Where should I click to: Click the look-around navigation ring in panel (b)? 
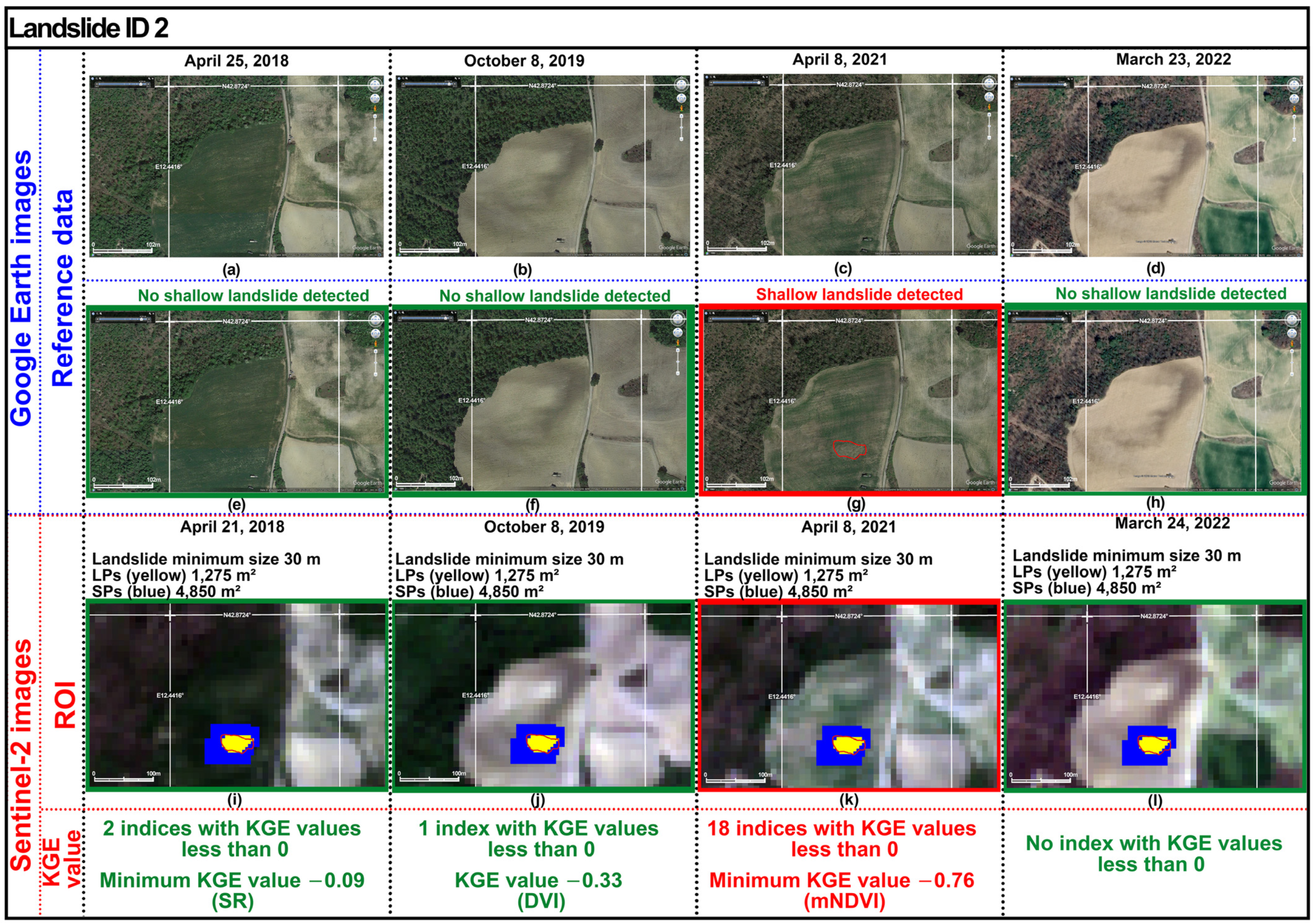(x=682, y=85)
